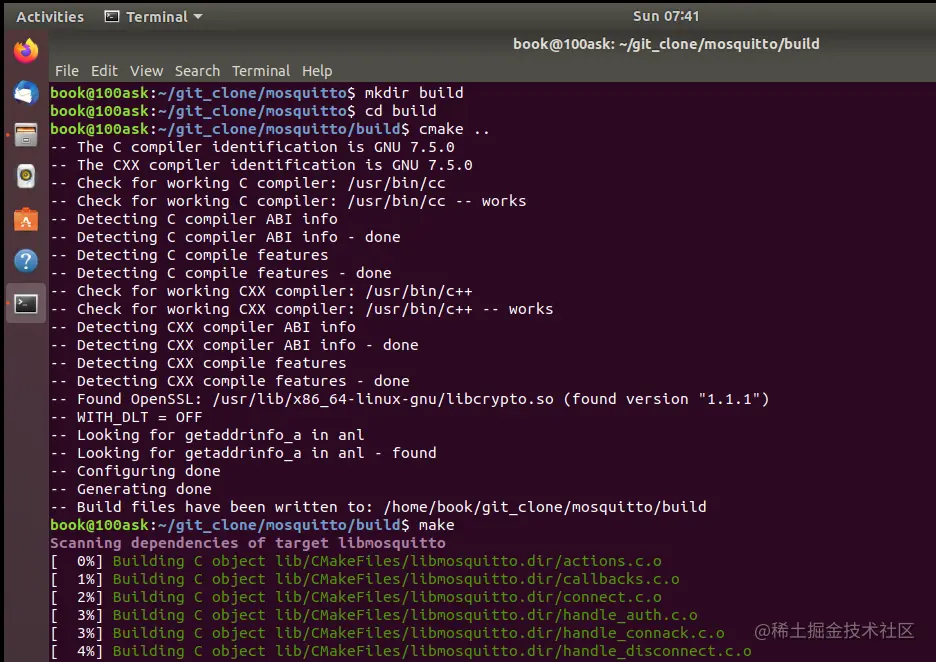Open the Terminal menu in menubar
The height and width of the screenshot is (662, 936).
[261, 71]
